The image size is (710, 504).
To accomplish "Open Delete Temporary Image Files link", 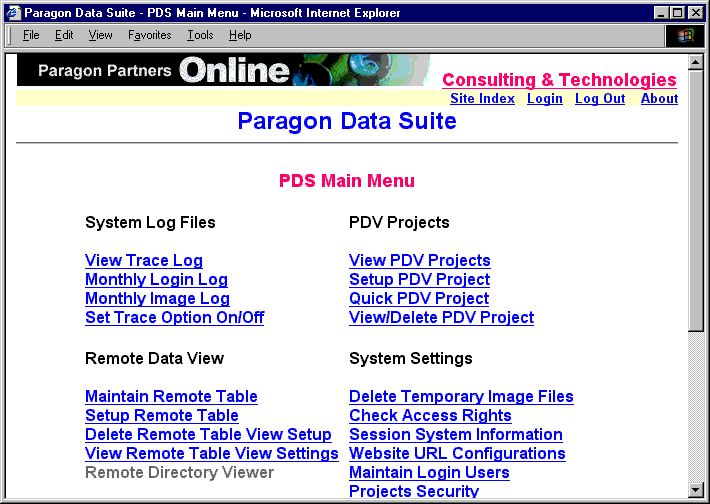I will tap(461, 397).
